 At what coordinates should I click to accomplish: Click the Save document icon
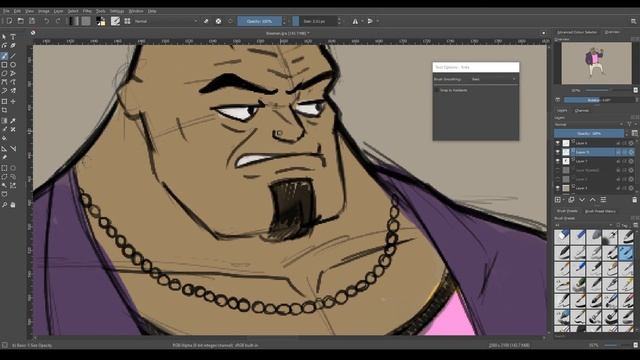click(32, 21)
